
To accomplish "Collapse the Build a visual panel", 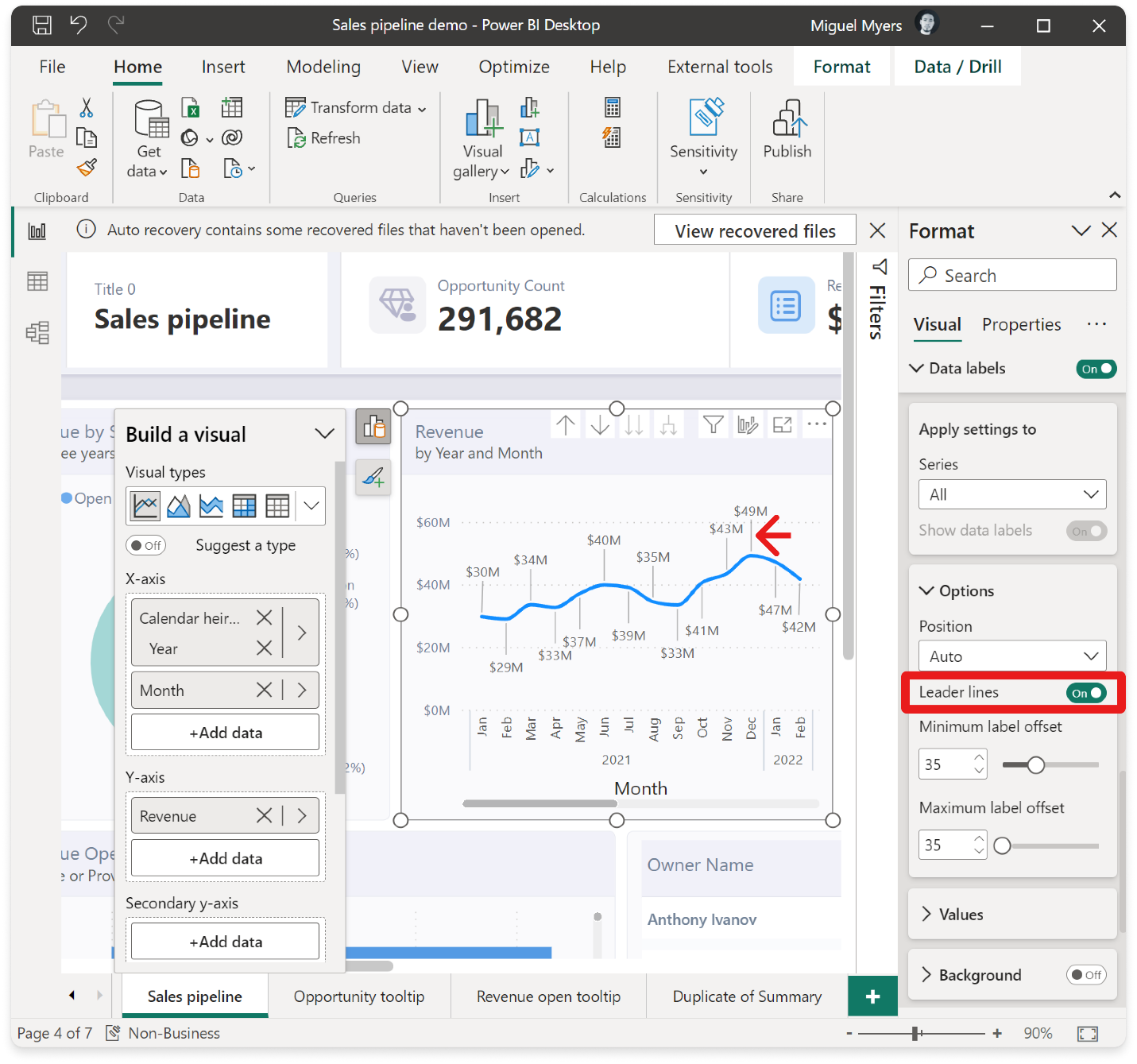I will (x=324, y=434).
